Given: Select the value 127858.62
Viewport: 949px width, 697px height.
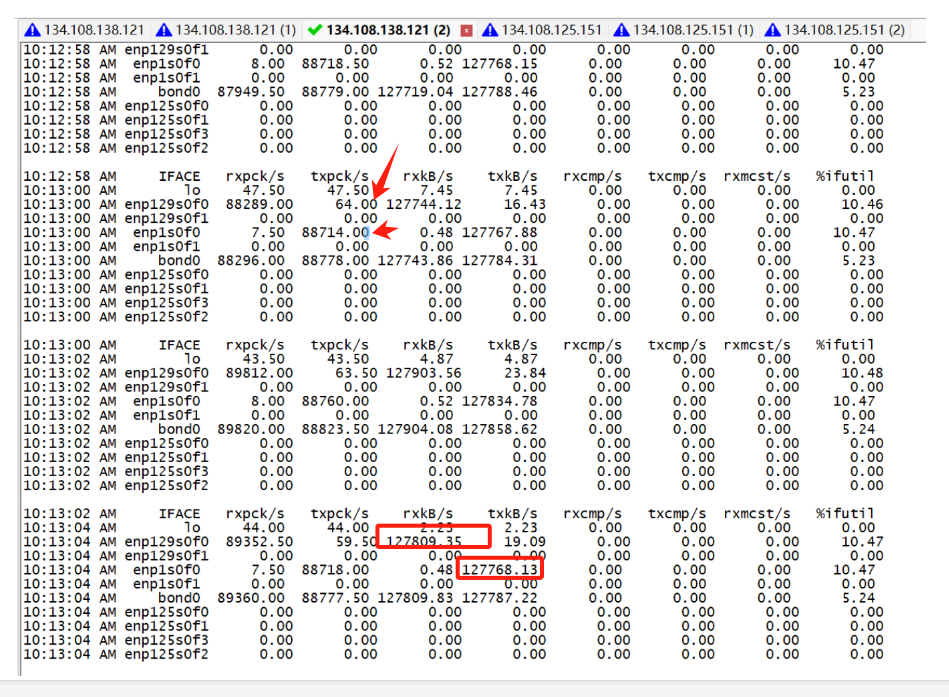Looking at the screenshot, I should pyautogui.click(x=499, y=430).
